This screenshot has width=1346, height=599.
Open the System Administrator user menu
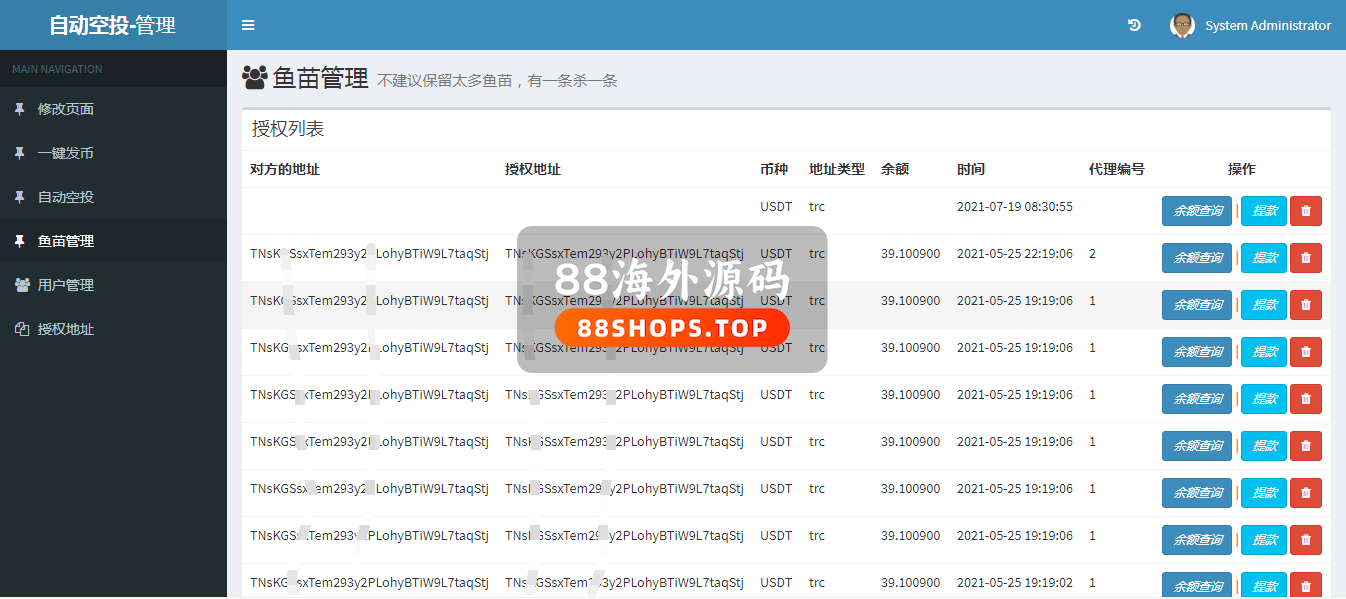coord(1267,25)
